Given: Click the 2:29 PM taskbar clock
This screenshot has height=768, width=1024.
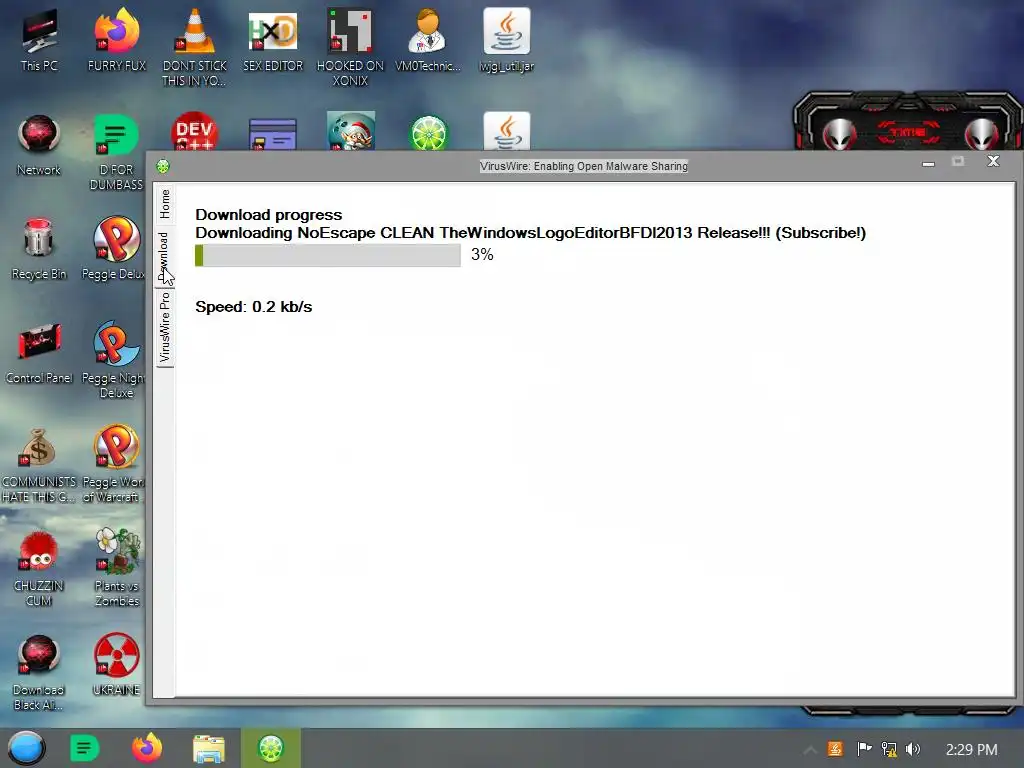Looking at the screenshot, I should point(972,750).
